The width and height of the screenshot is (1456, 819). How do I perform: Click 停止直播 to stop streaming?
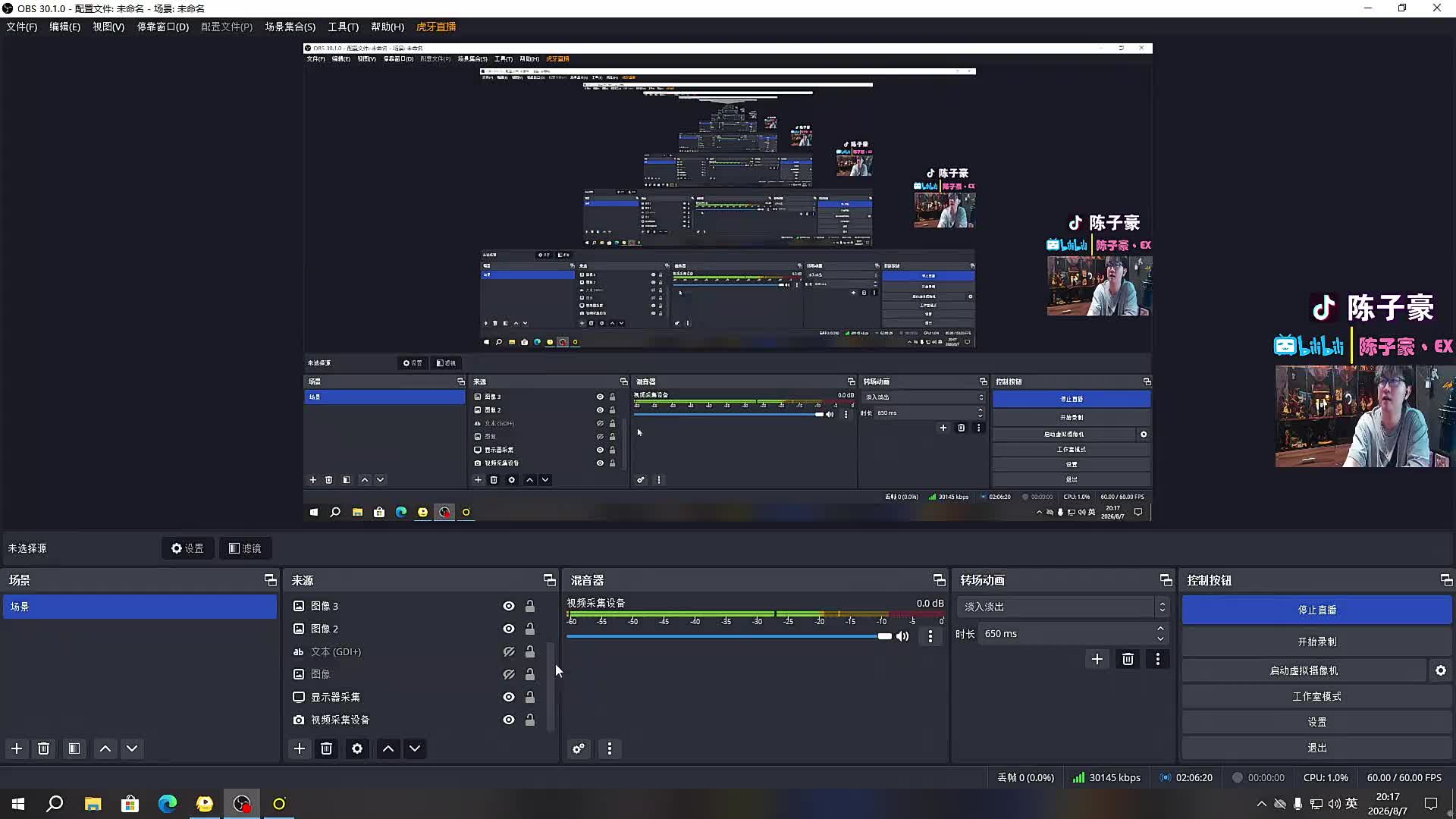coord(1317,610)
